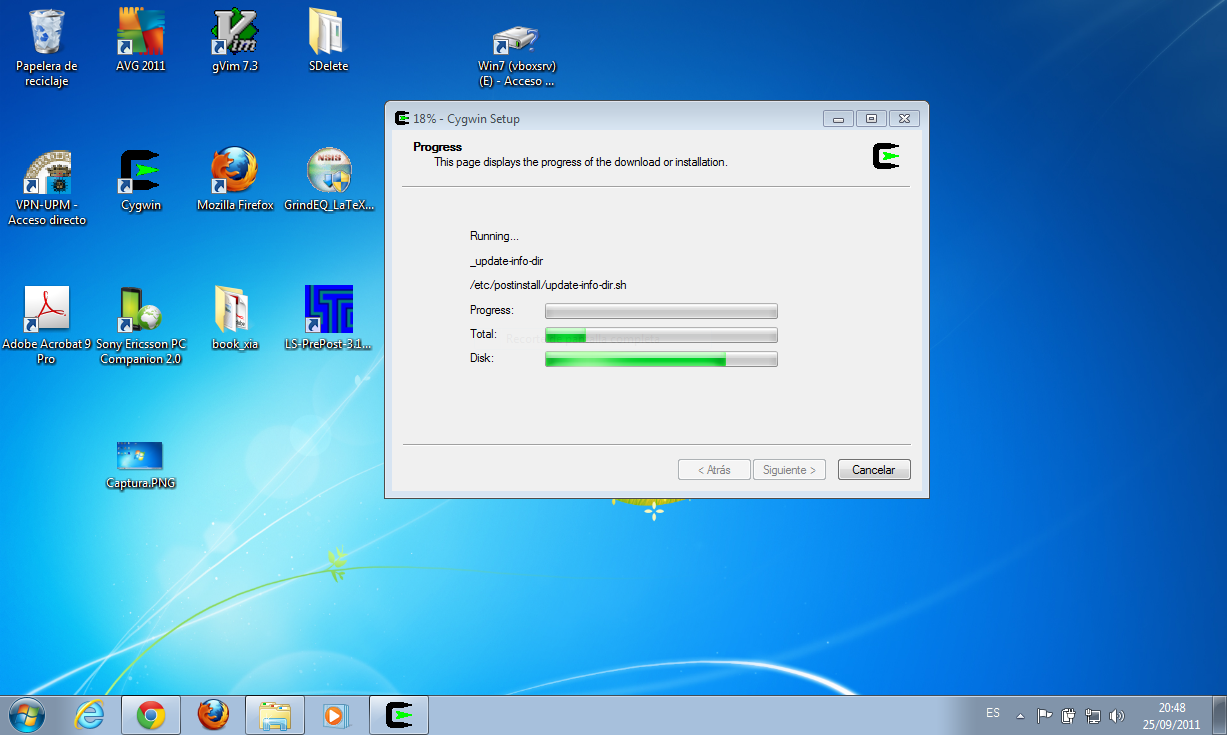This screenshot has width=1227, height=735.
Task: Select the VPN-UPM Acceso directo shortcut
Action: (x=47, y=187)
